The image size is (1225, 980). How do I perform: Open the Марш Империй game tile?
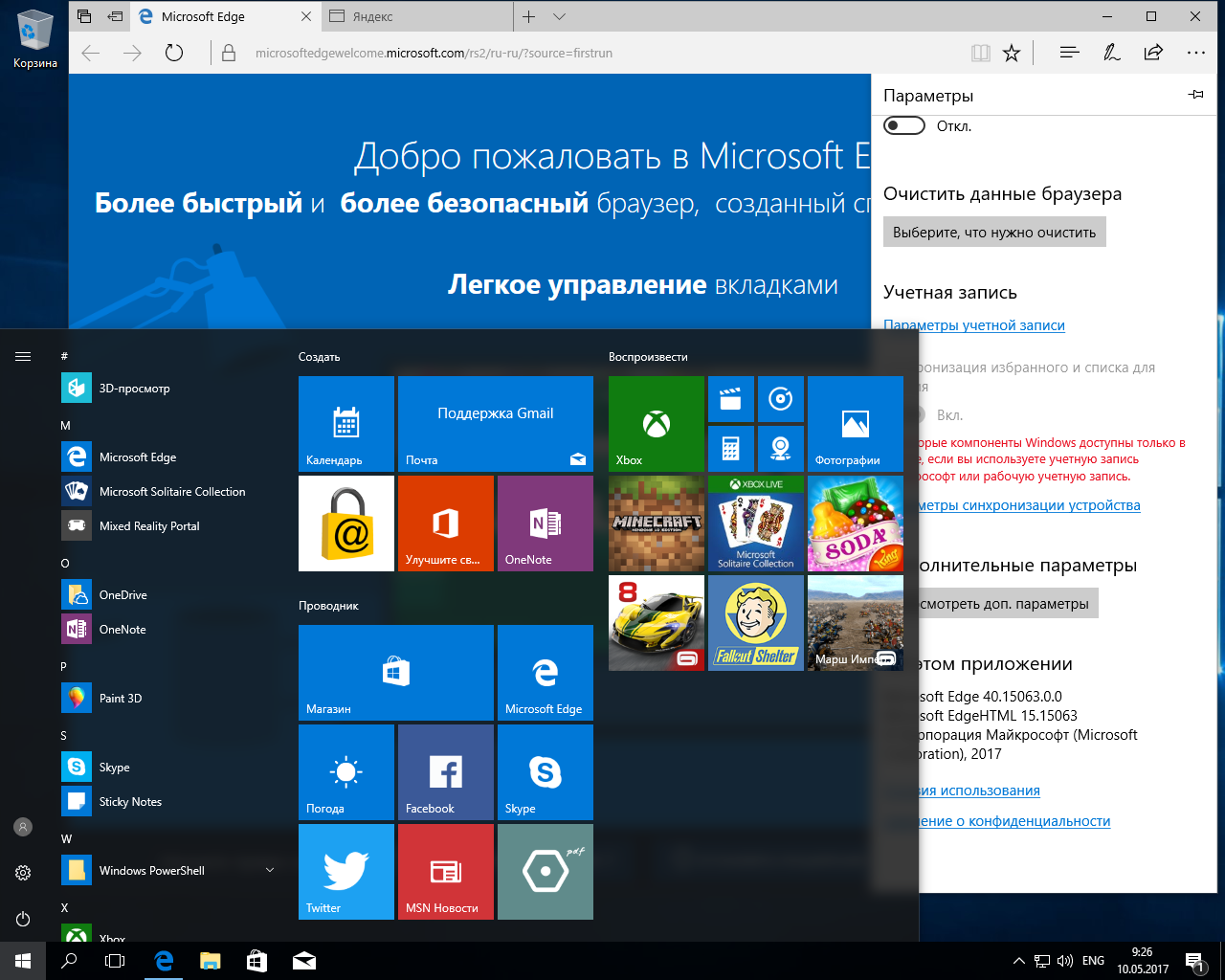[x=856, y=623]
